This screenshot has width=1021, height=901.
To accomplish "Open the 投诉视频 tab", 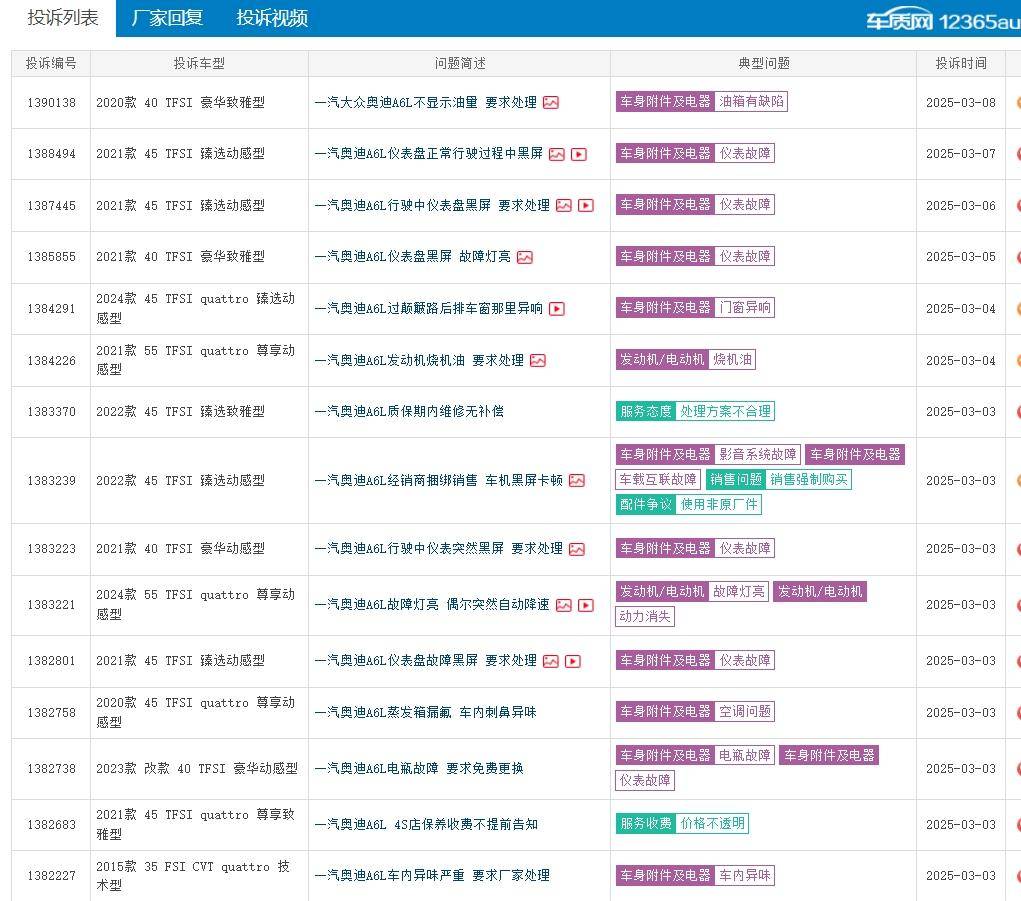I will click(x=272, y=18).
